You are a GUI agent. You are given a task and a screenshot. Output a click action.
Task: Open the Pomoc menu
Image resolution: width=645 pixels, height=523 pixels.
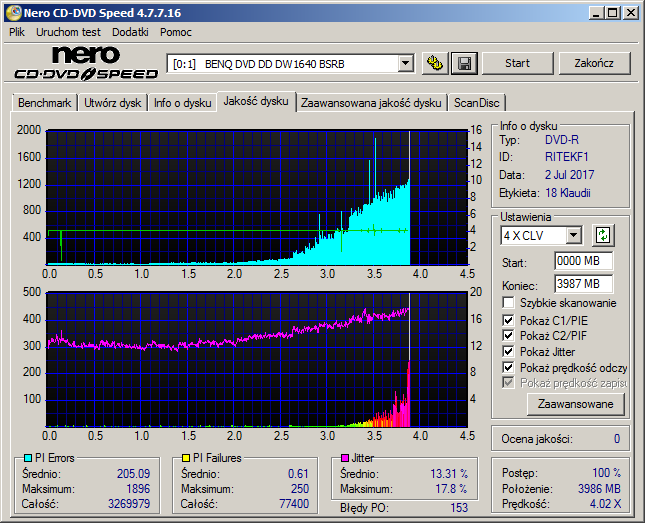[176, 32]
